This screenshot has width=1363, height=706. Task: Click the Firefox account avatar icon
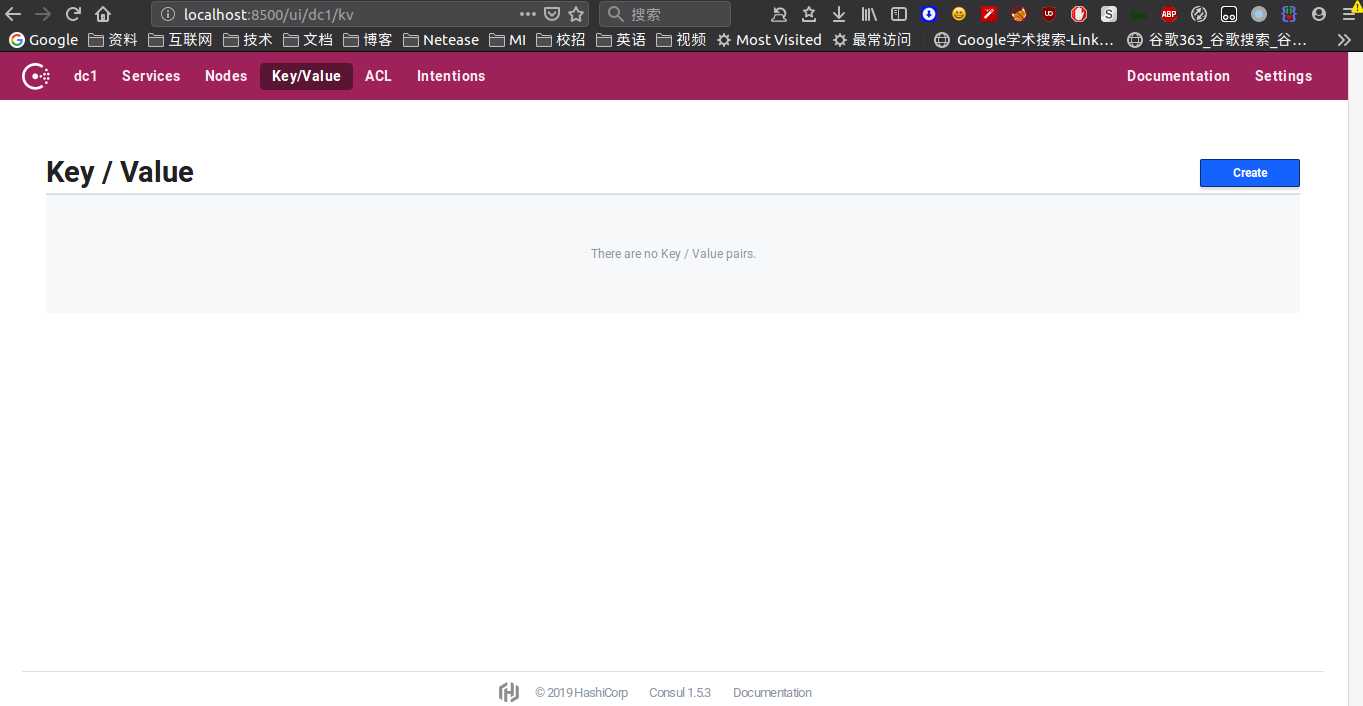pyautogui.click(x=1319, y=14)
